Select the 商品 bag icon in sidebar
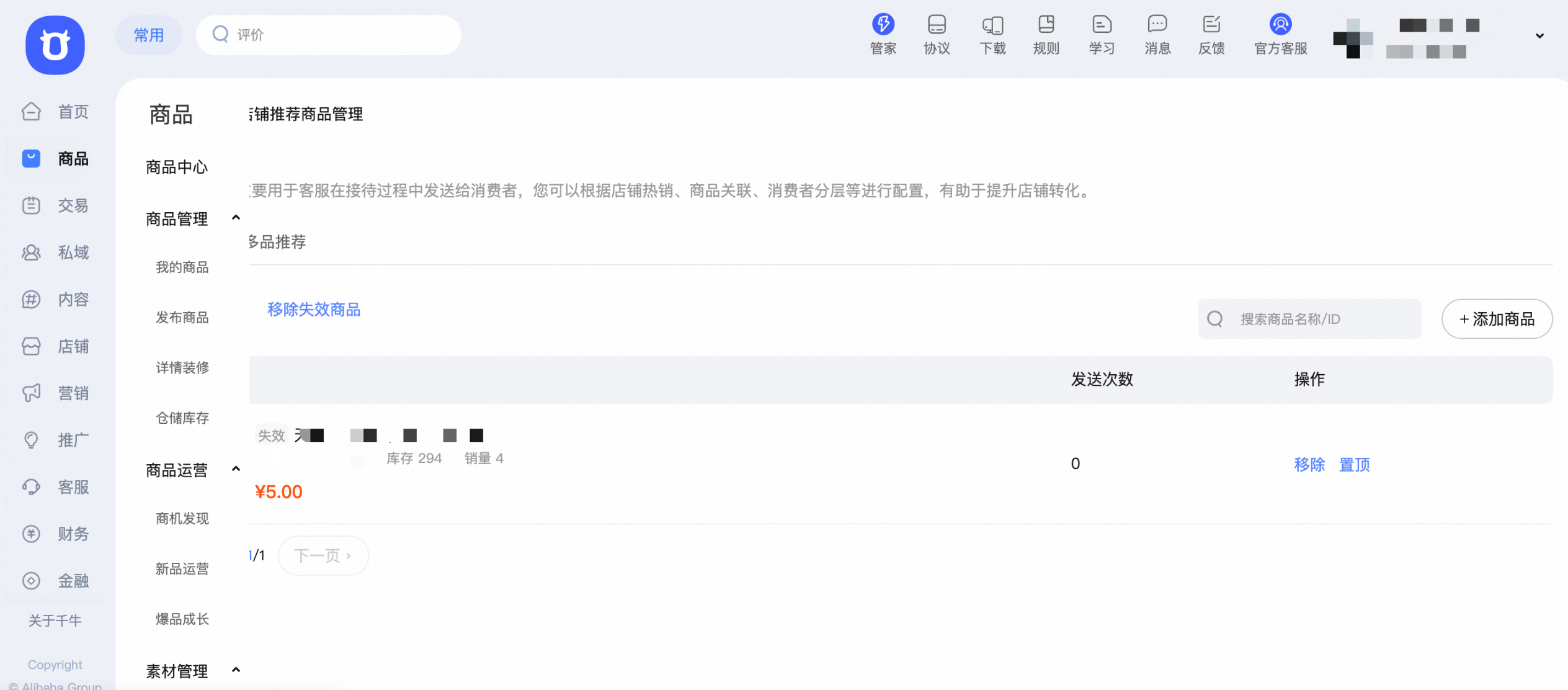Screen dimensions: 1568x690 tap(31, 159)
